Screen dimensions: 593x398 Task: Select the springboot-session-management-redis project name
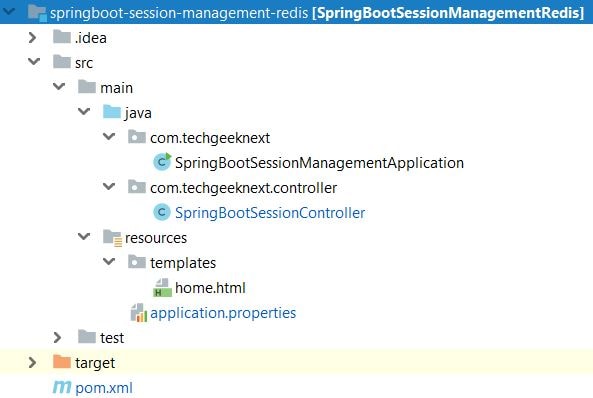tap(179, 13)
